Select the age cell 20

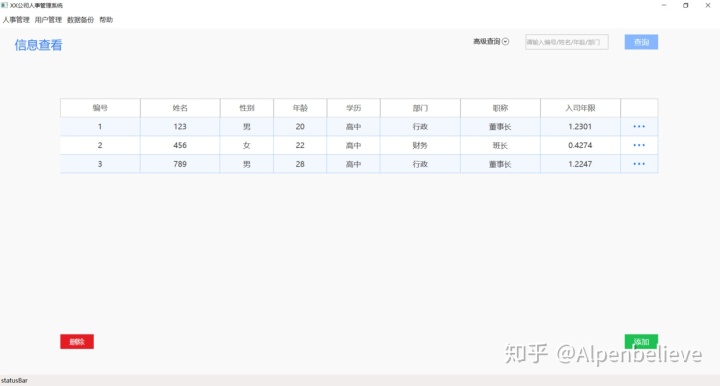coord(300,126)
